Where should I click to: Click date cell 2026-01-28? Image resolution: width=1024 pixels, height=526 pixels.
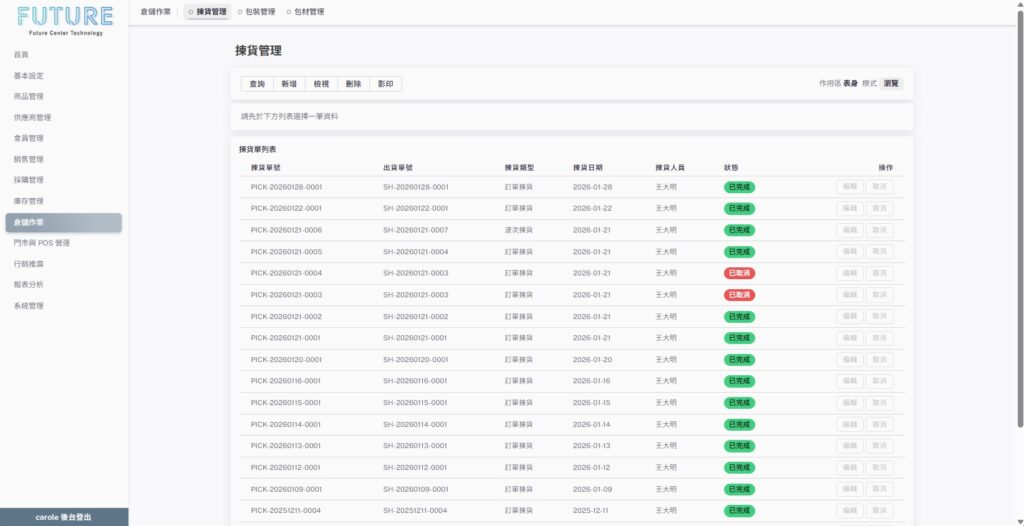click(x=593, y=188)
